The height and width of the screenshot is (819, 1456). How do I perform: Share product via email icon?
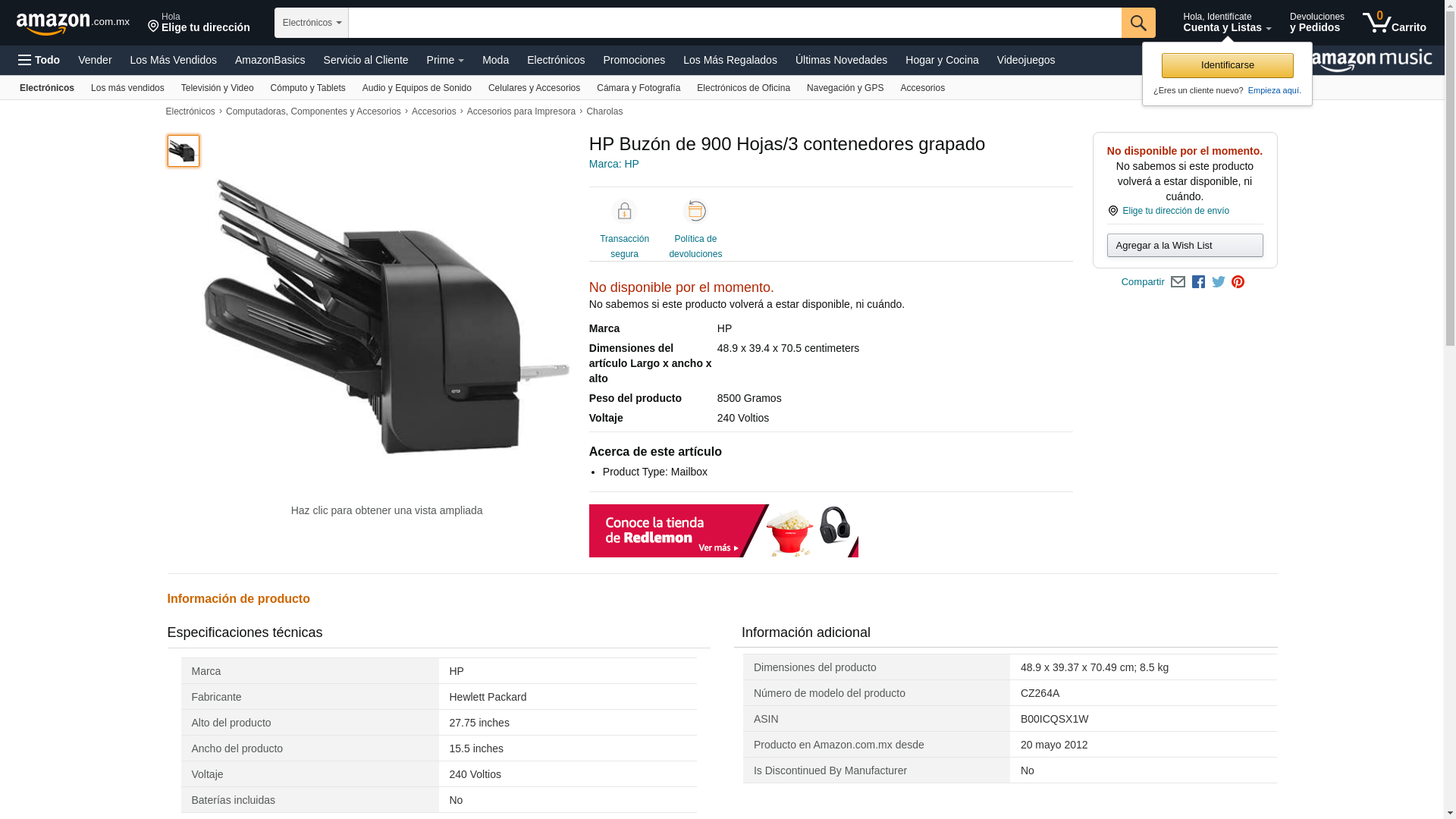1178,282
